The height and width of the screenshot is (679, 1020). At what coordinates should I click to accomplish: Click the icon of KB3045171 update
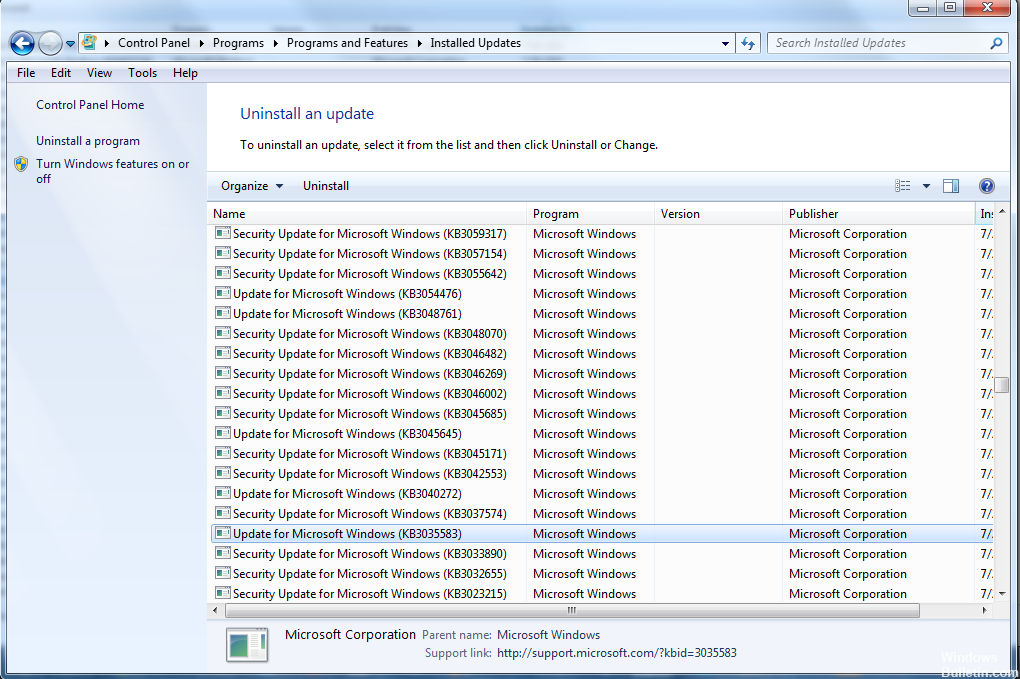tap(223, 453)
